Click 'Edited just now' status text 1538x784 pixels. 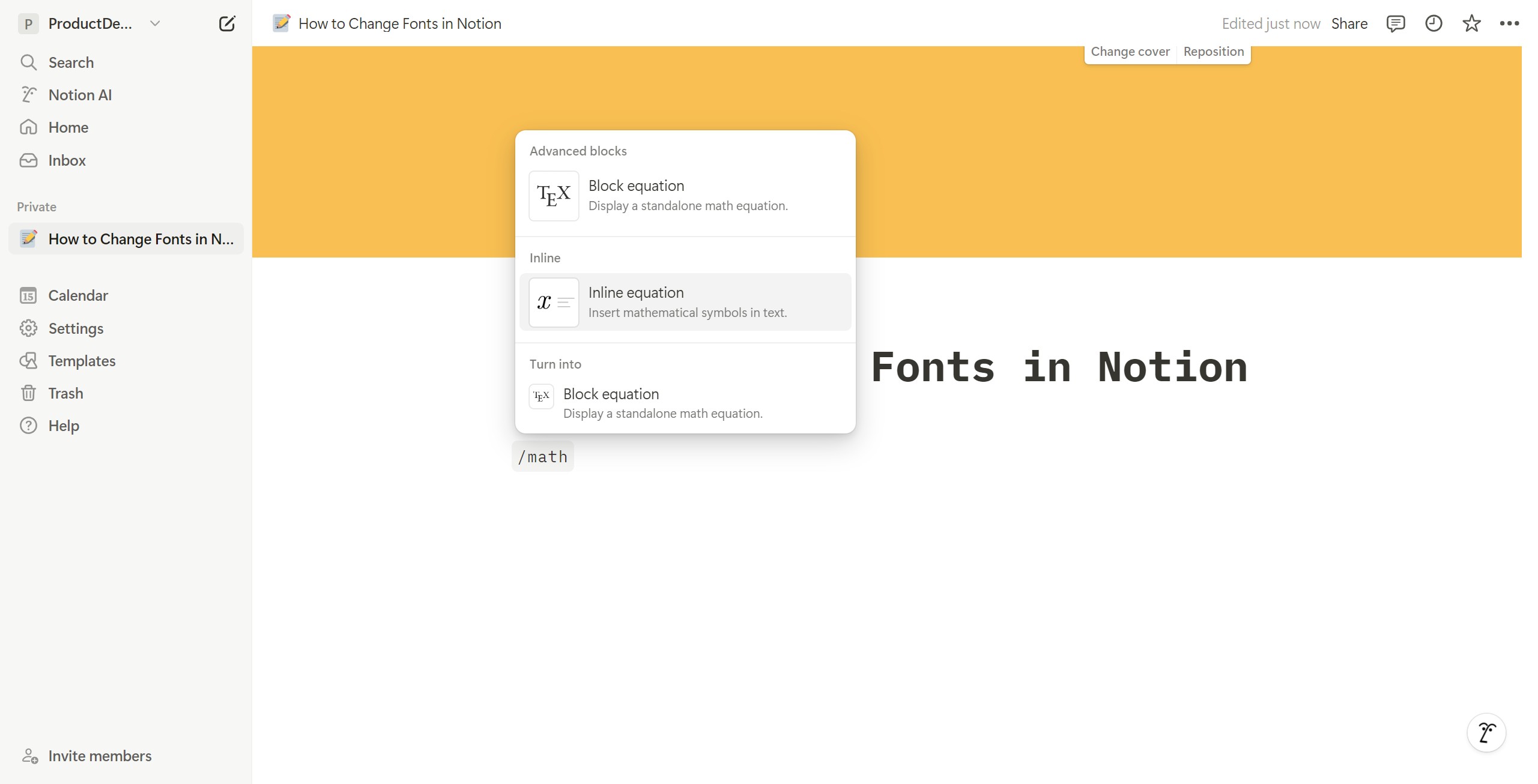point(1271,23)
